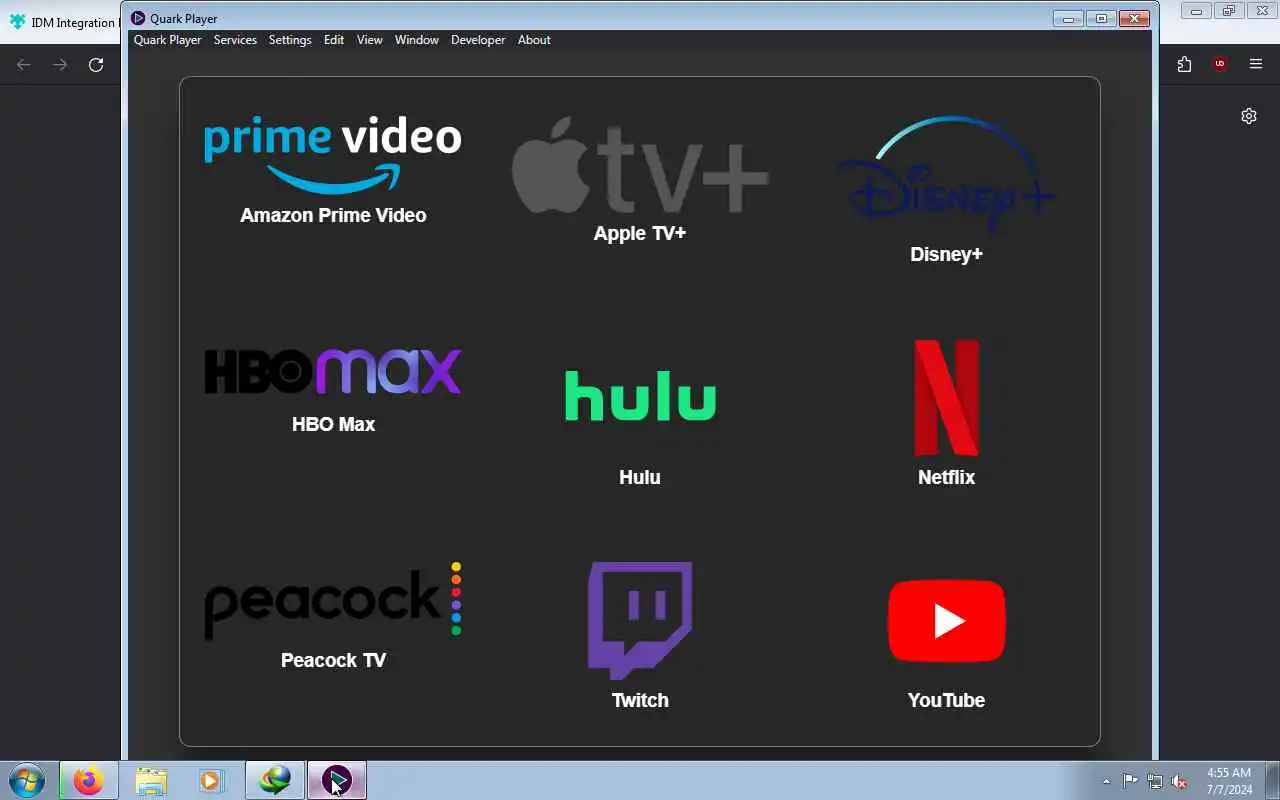
Task: Open the Quark Player menu
Action: point(168,40)
